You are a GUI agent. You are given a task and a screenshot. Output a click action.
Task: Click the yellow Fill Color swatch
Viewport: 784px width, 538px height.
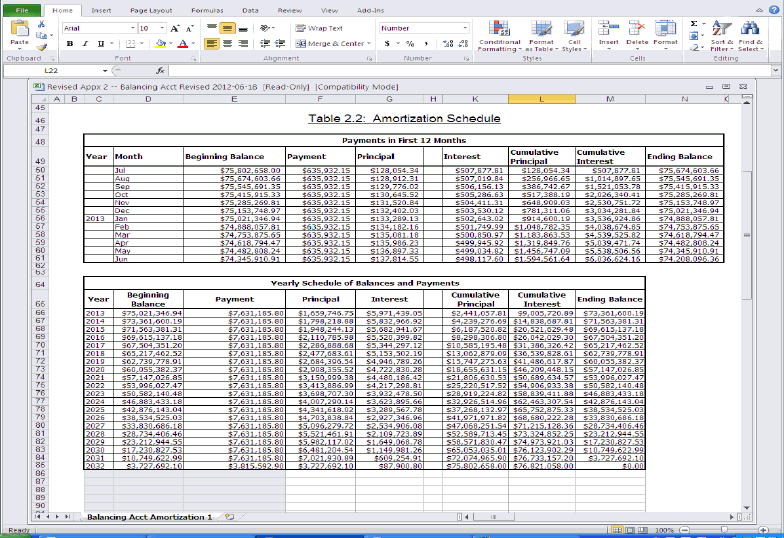point(158,44)
